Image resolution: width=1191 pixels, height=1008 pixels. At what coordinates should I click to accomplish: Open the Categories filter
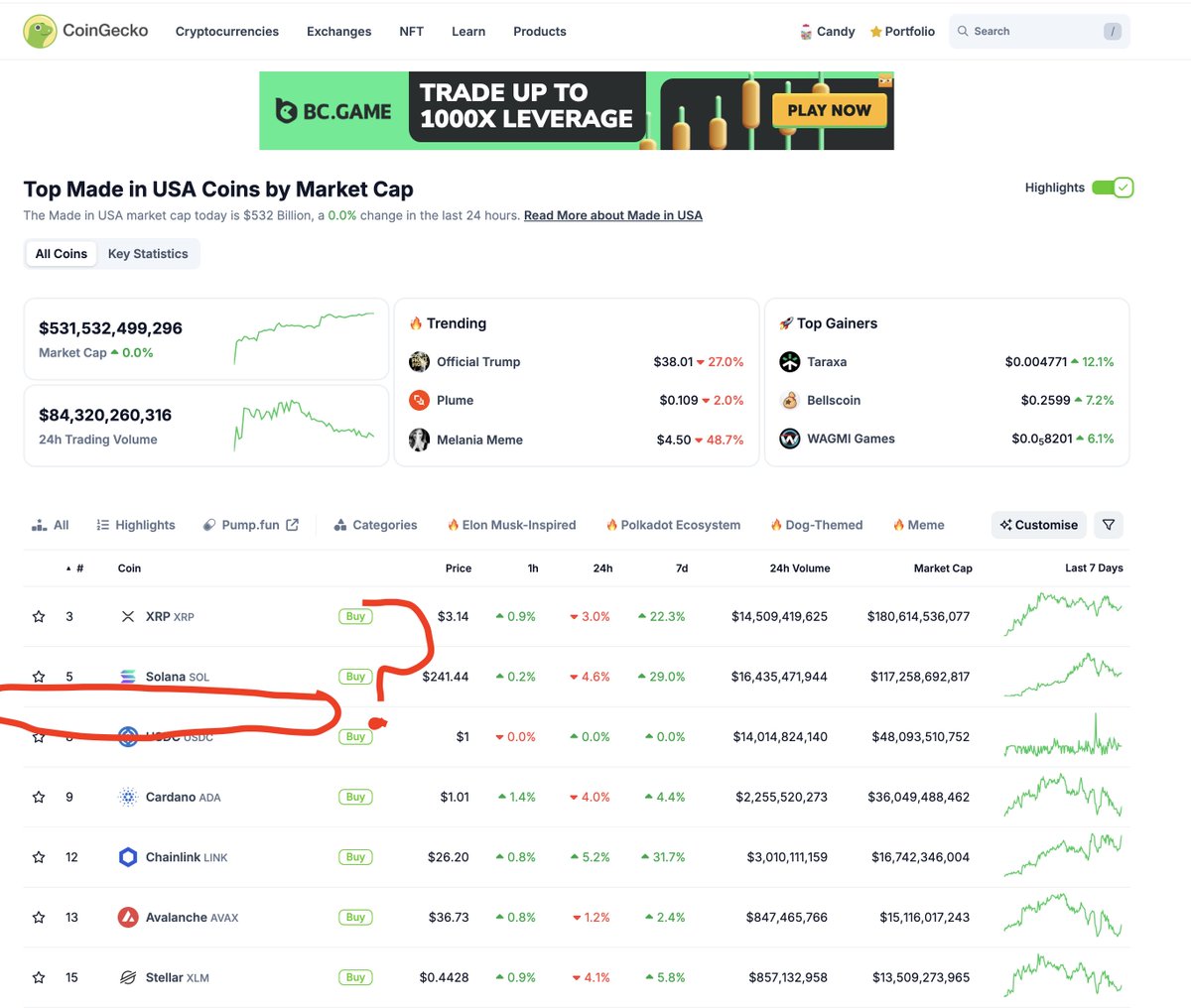point(375,525)
